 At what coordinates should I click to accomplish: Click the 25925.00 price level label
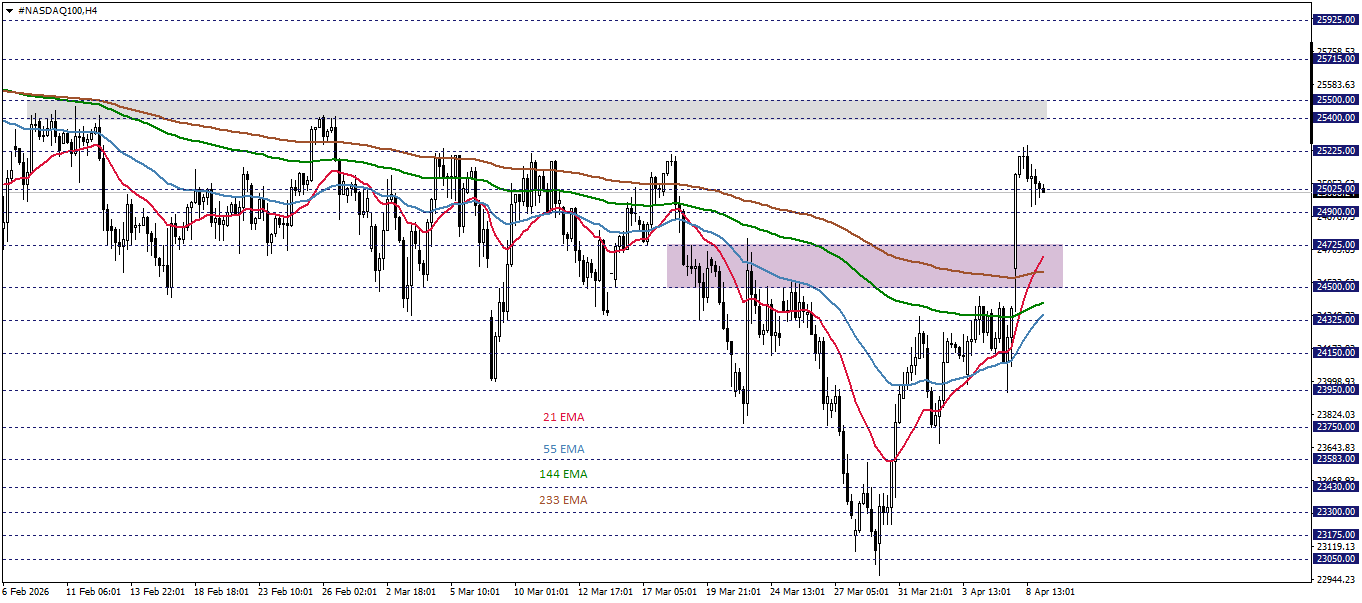(x=1334, y=18)
